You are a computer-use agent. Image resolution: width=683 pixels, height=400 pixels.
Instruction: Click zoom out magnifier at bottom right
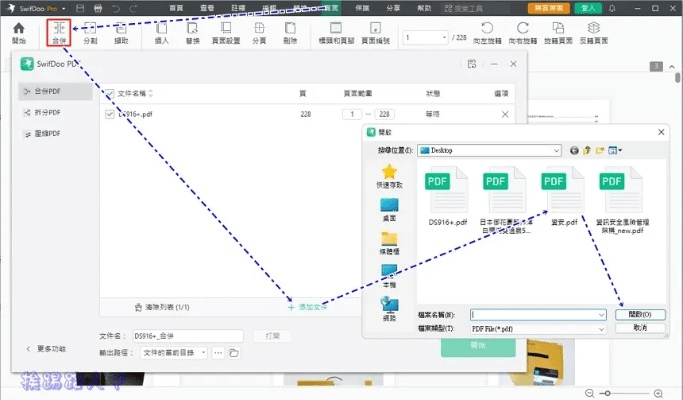(589, 393)
